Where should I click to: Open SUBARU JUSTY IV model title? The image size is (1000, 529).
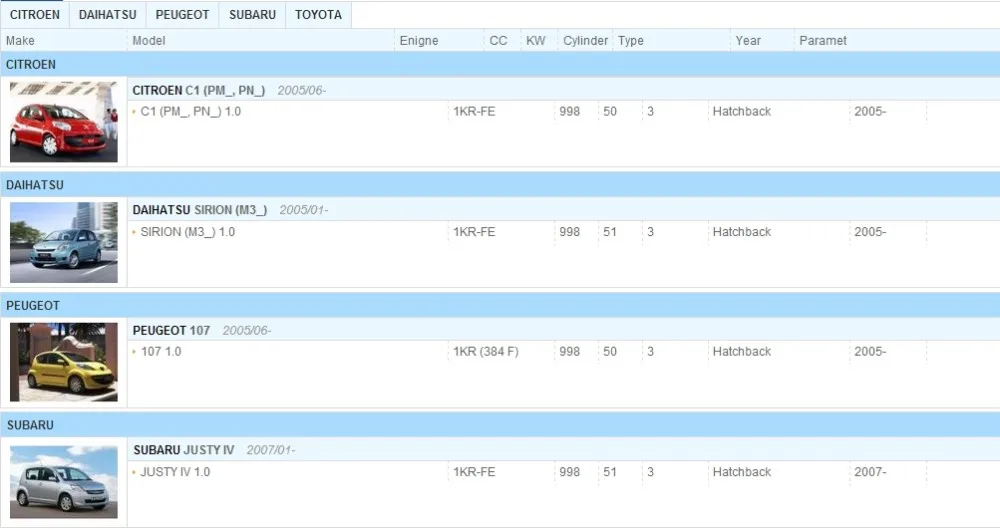[x=184, y=450]
